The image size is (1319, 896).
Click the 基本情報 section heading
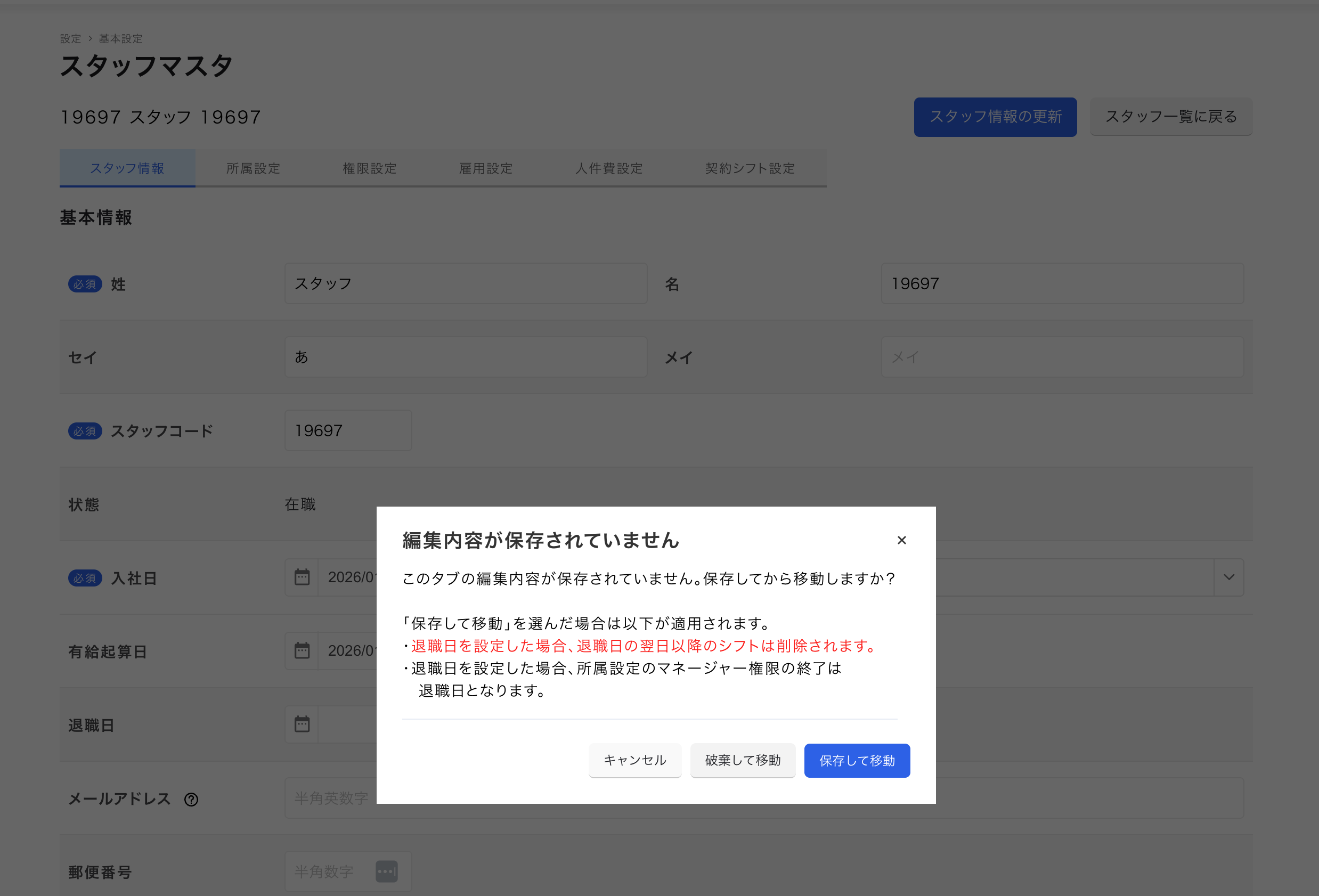[96, 217]
